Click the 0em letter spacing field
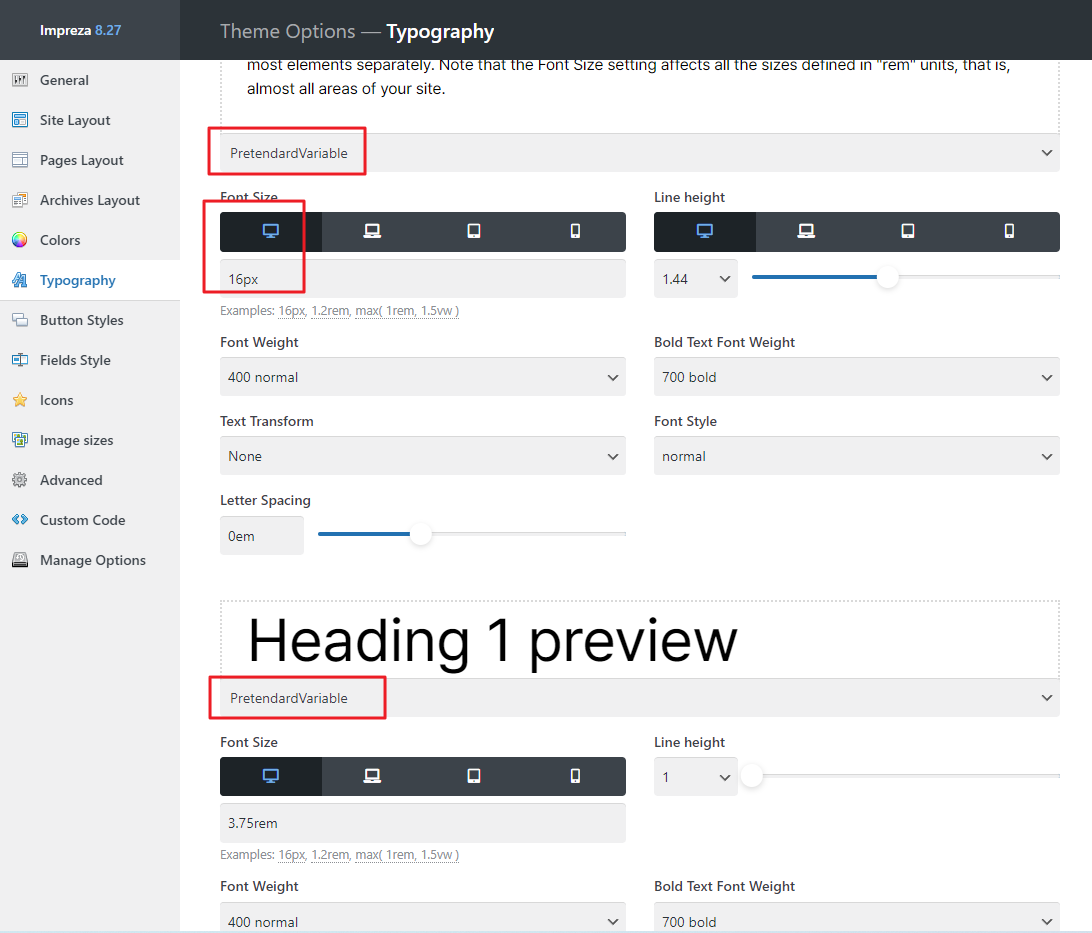The image size is (1092, 933). coord(262,536)
